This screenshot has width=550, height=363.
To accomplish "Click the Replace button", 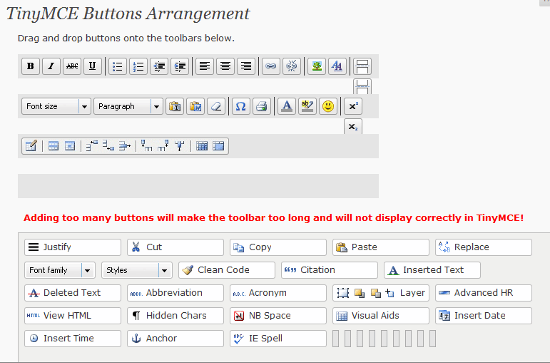I will tap(483, 247).
